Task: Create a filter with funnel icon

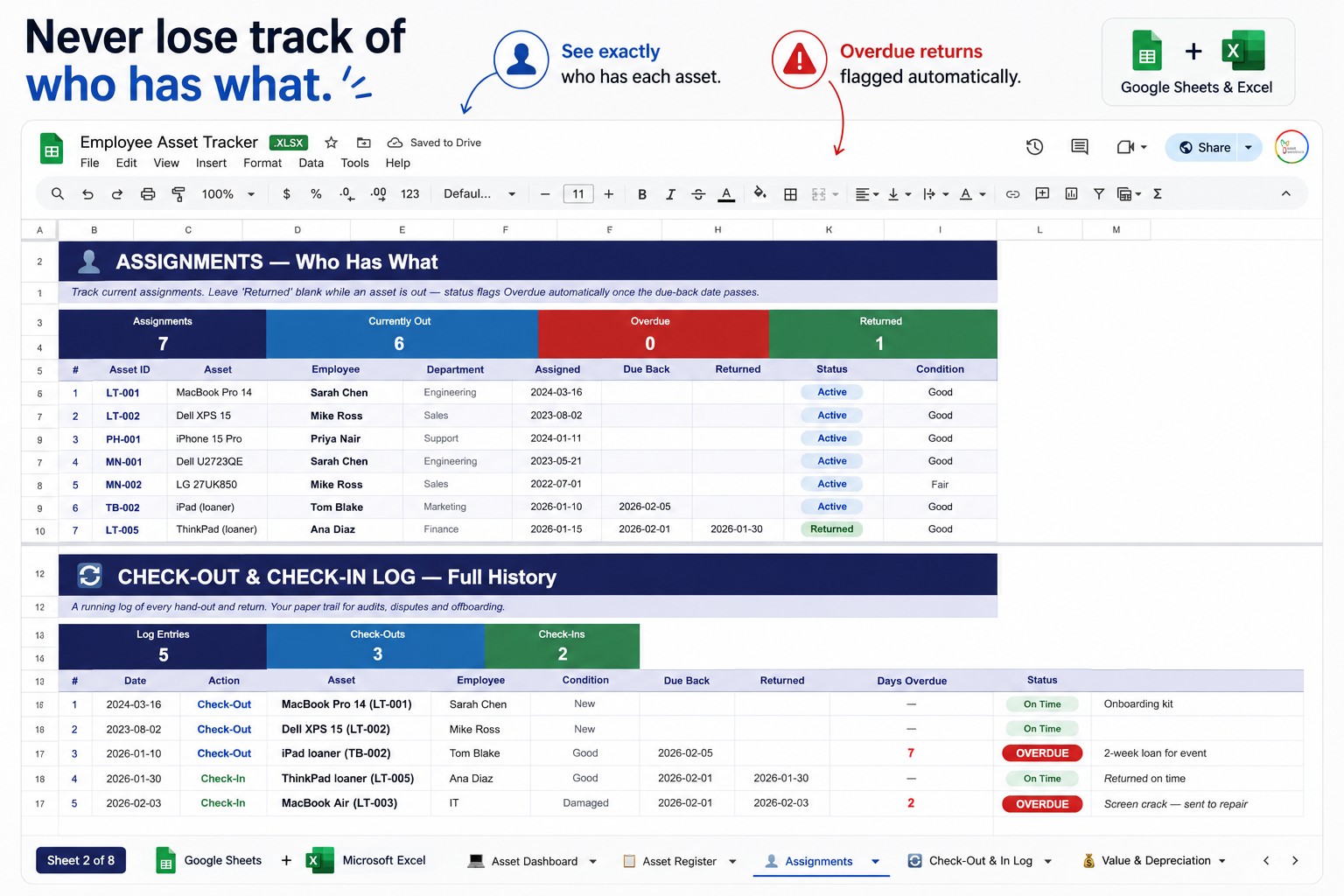Action: (1098, 194)
